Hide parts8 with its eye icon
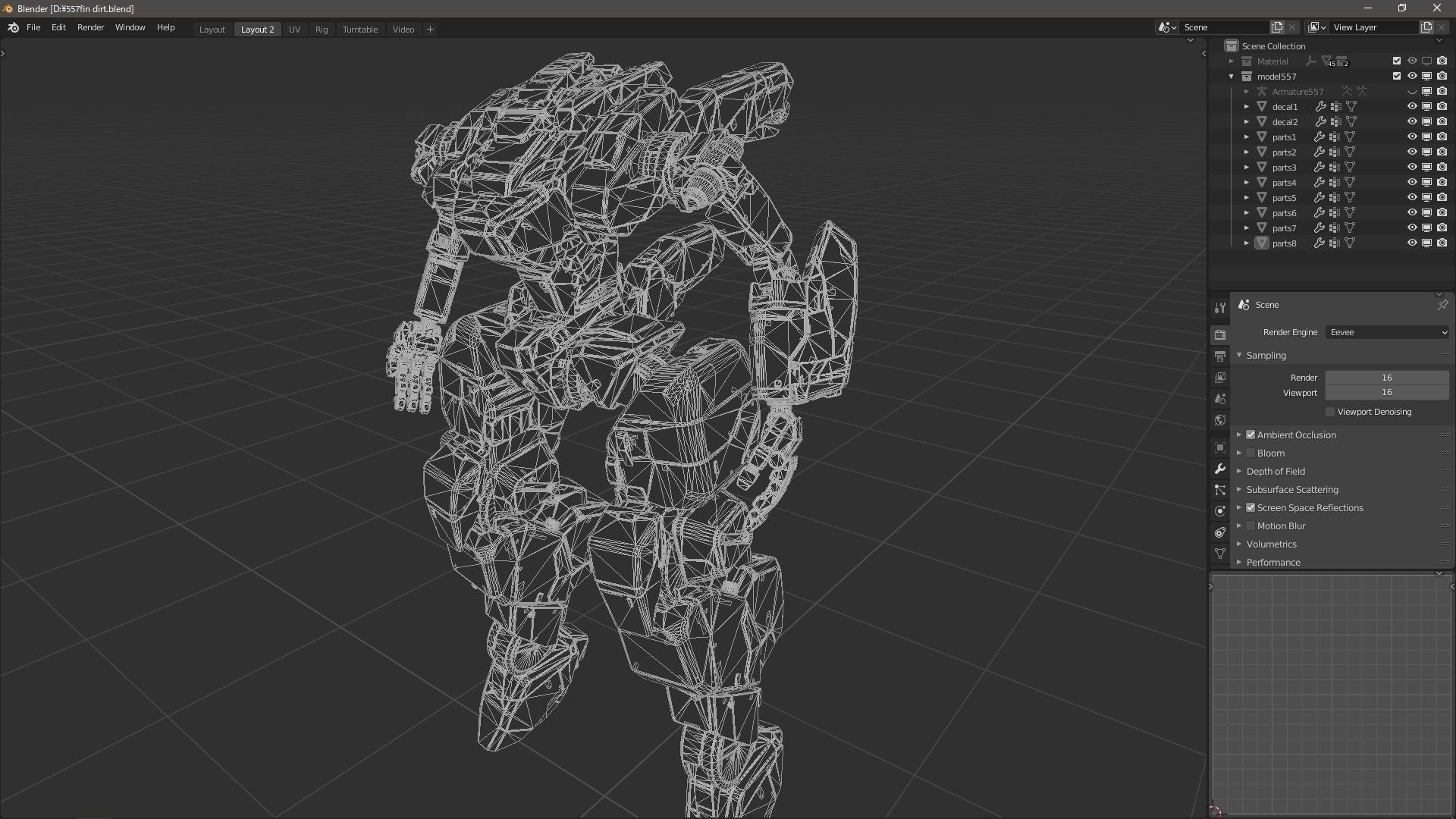 [1412, 243]
